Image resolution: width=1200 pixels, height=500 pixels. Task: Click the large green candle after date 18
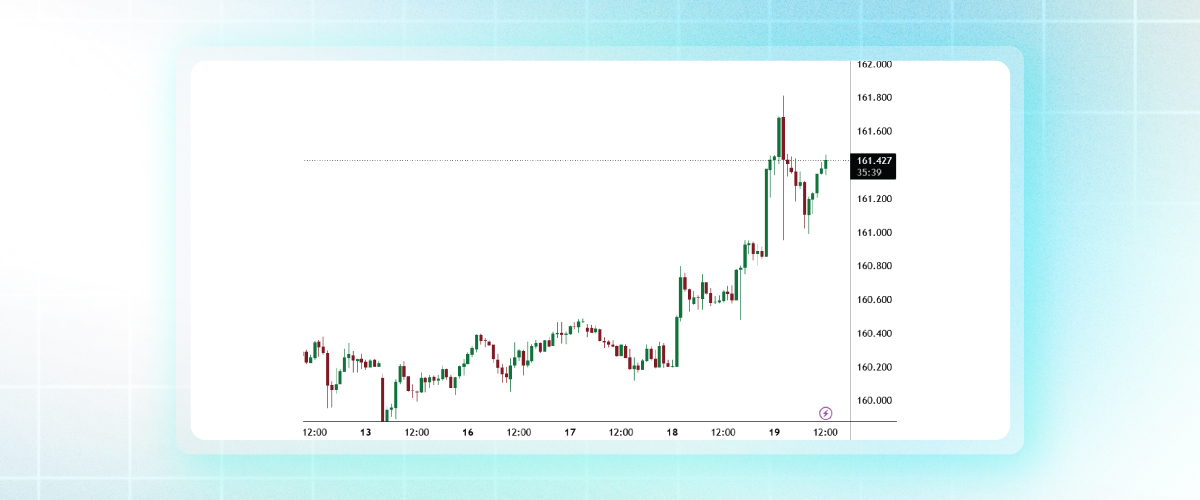(677, 341)
